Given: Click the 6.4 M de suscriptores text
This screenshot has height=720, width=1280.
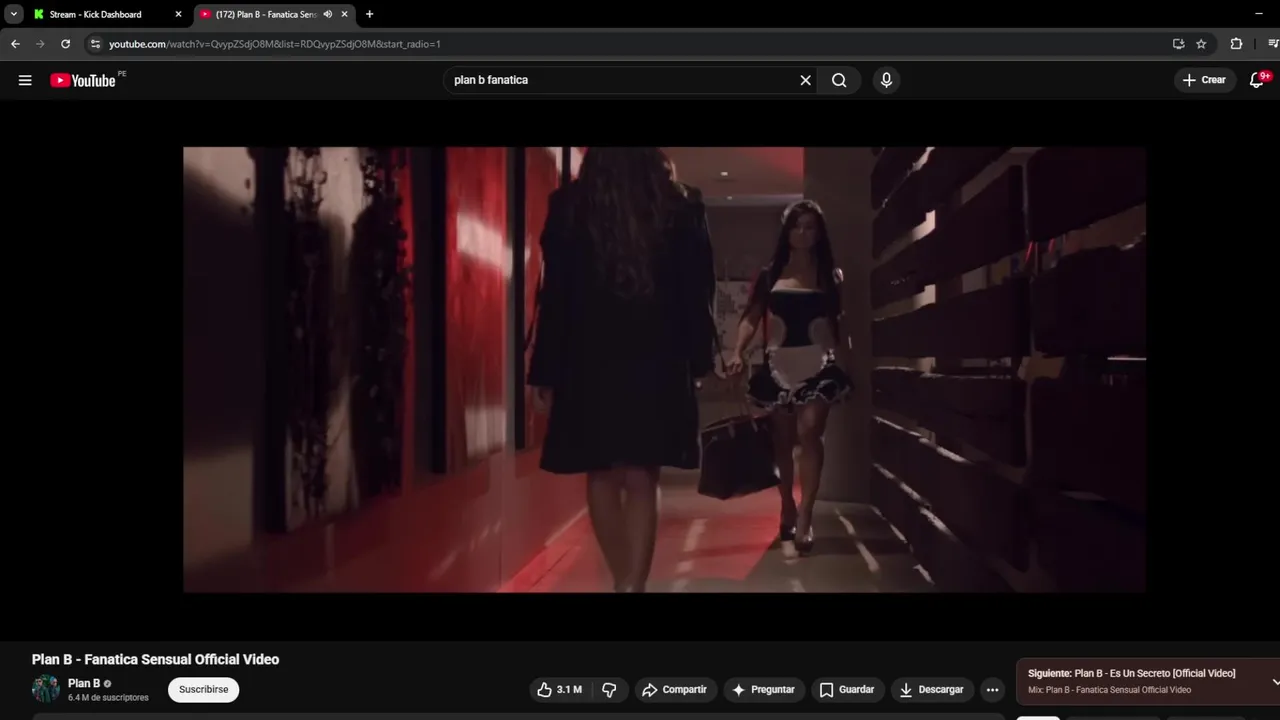Looking at the screenshot, I should (x=108, y=698).
